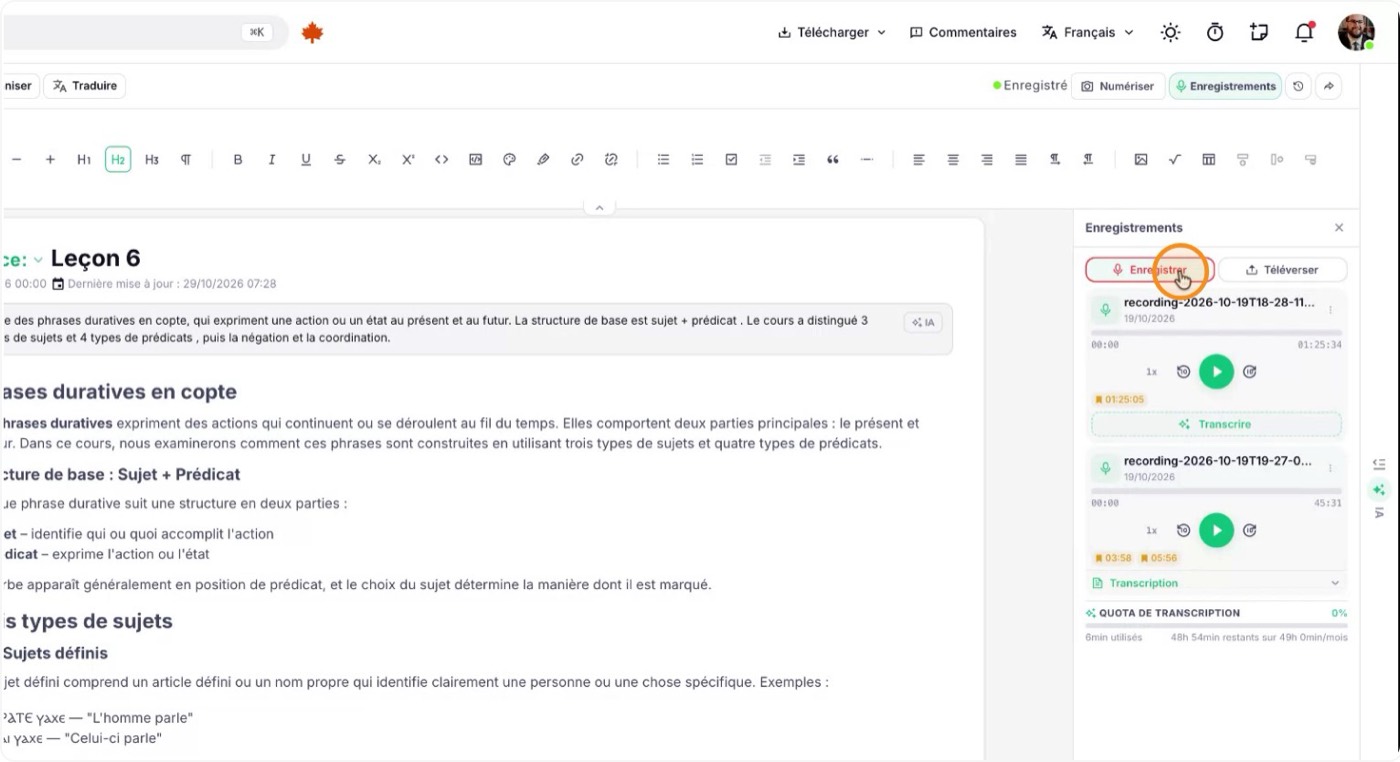Insert a table
The height and width of the screenshot is (762, 1400).
(x=1209, y=159)
